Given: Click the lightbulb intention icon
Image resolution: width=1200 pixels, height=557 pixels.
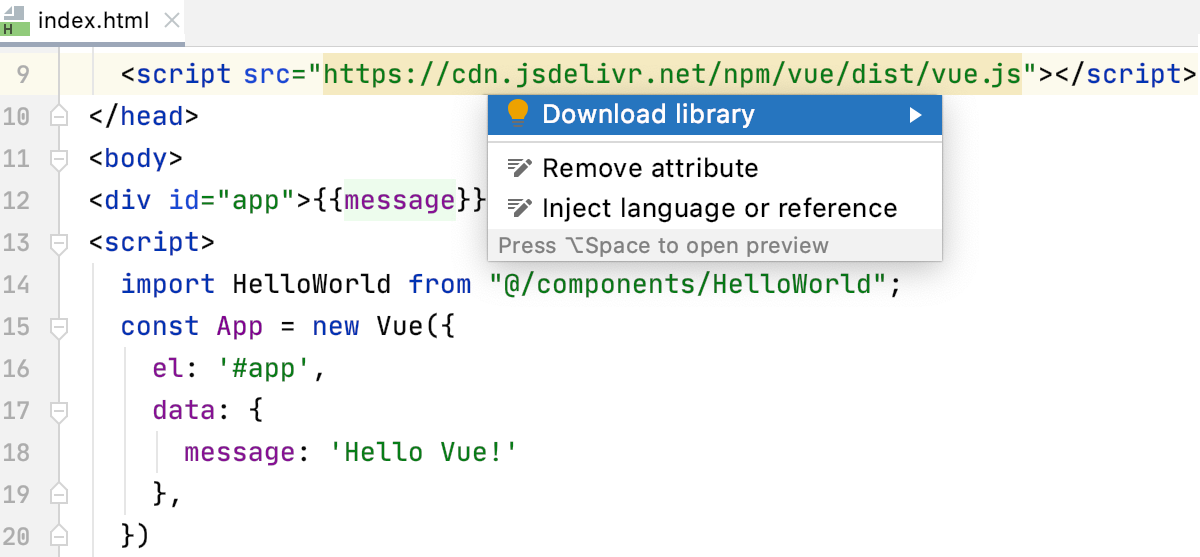Looking at the screenshot, I should click(517, 113).
